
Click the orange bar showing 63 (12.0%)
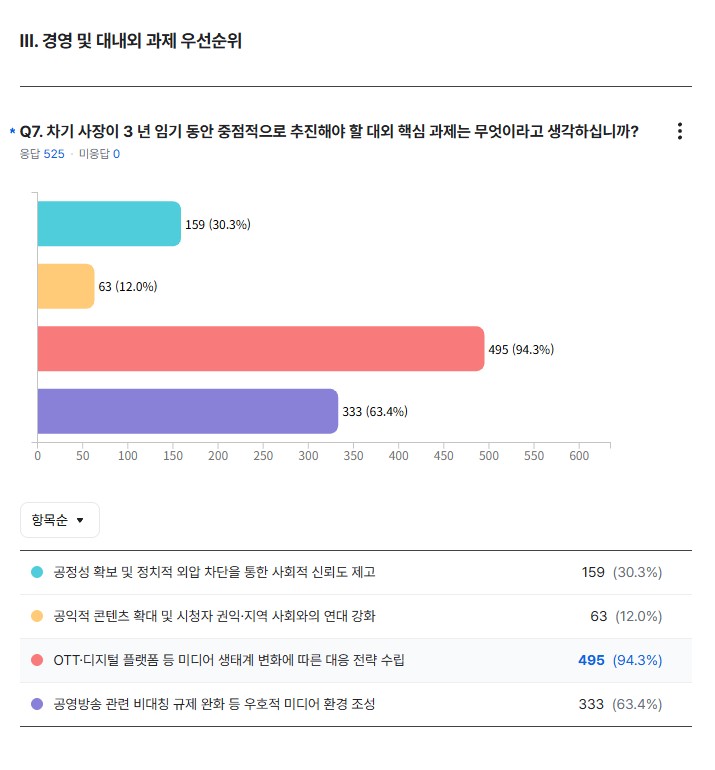point(66,286)
